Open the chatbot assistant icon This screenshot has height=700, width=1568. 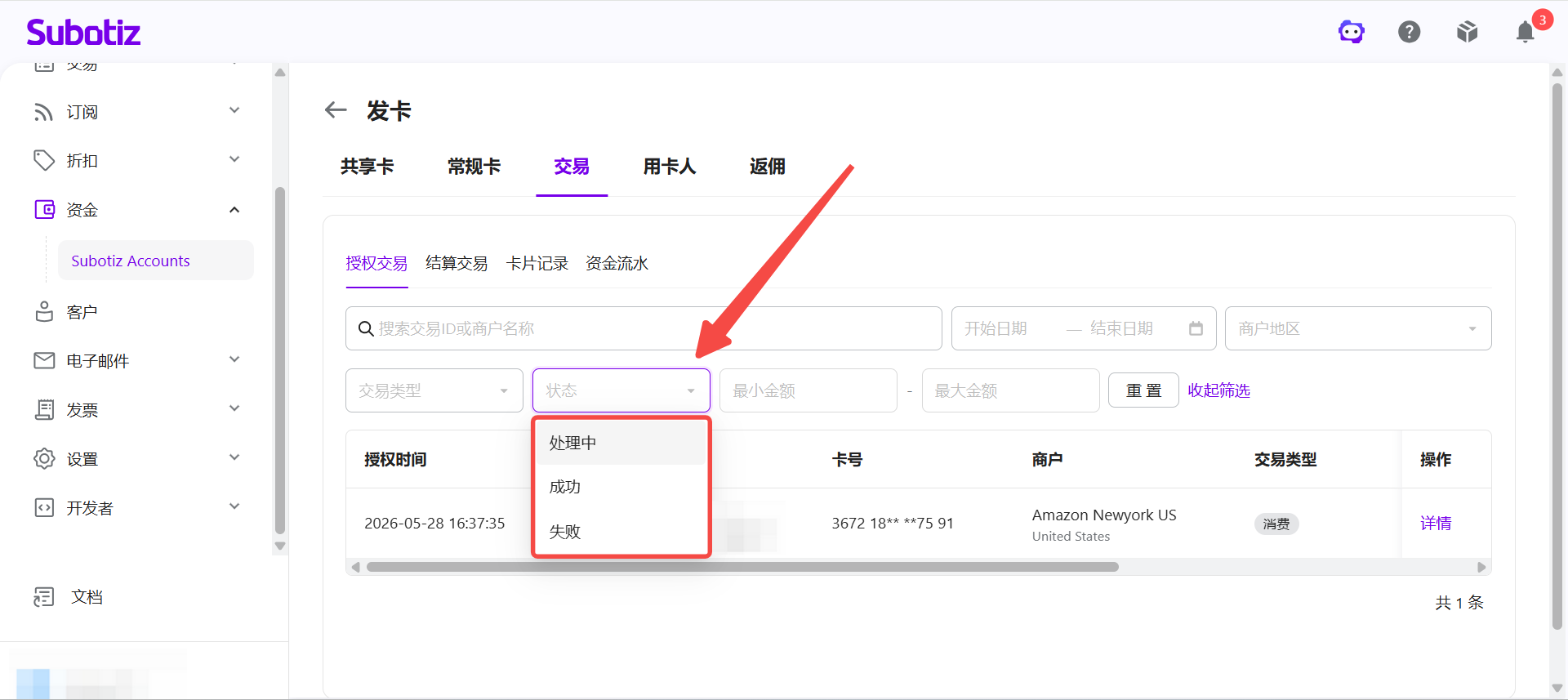1352,32
